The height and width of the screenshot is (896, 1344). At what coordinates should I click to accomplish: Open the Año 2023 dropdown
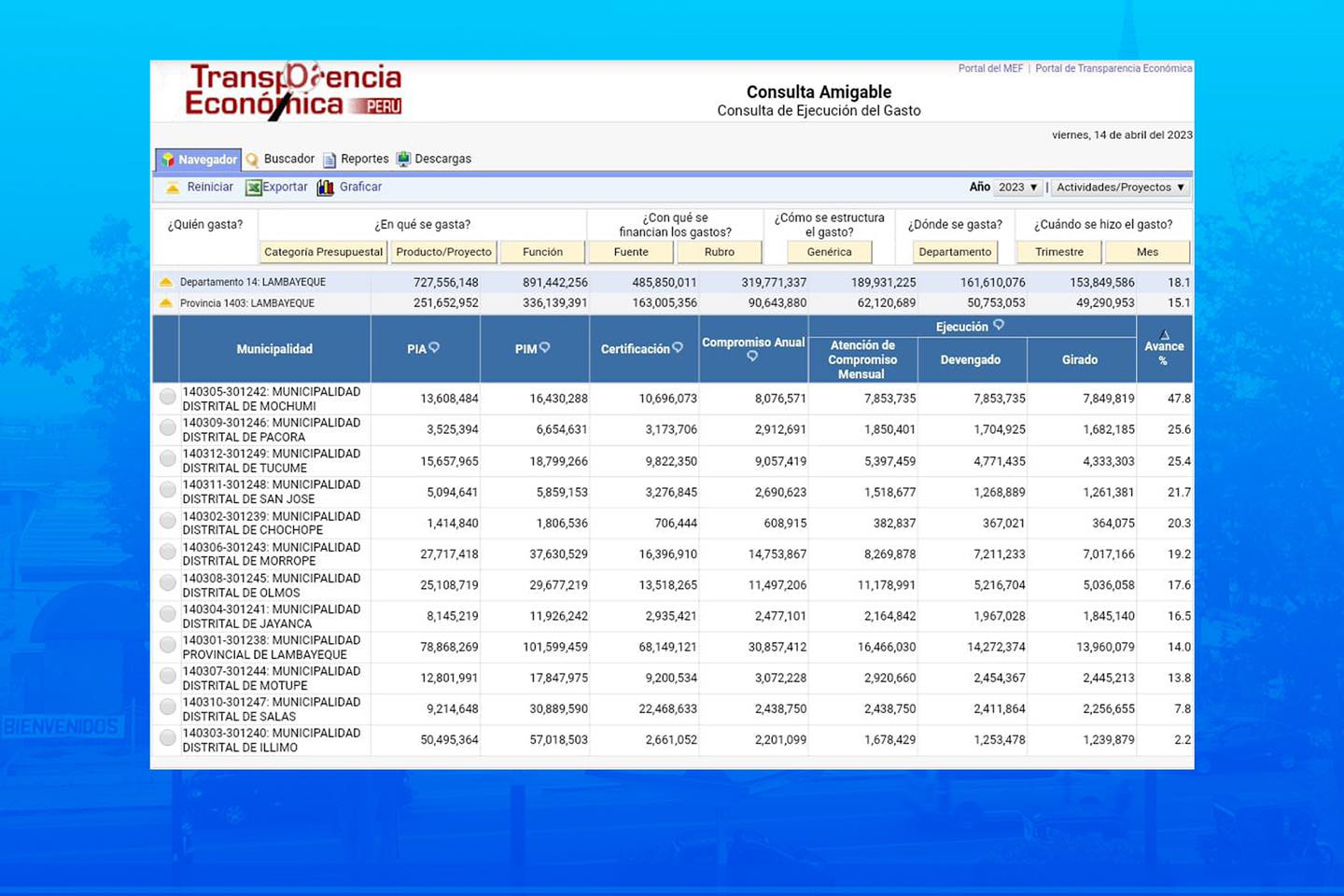pos(1017,188)
